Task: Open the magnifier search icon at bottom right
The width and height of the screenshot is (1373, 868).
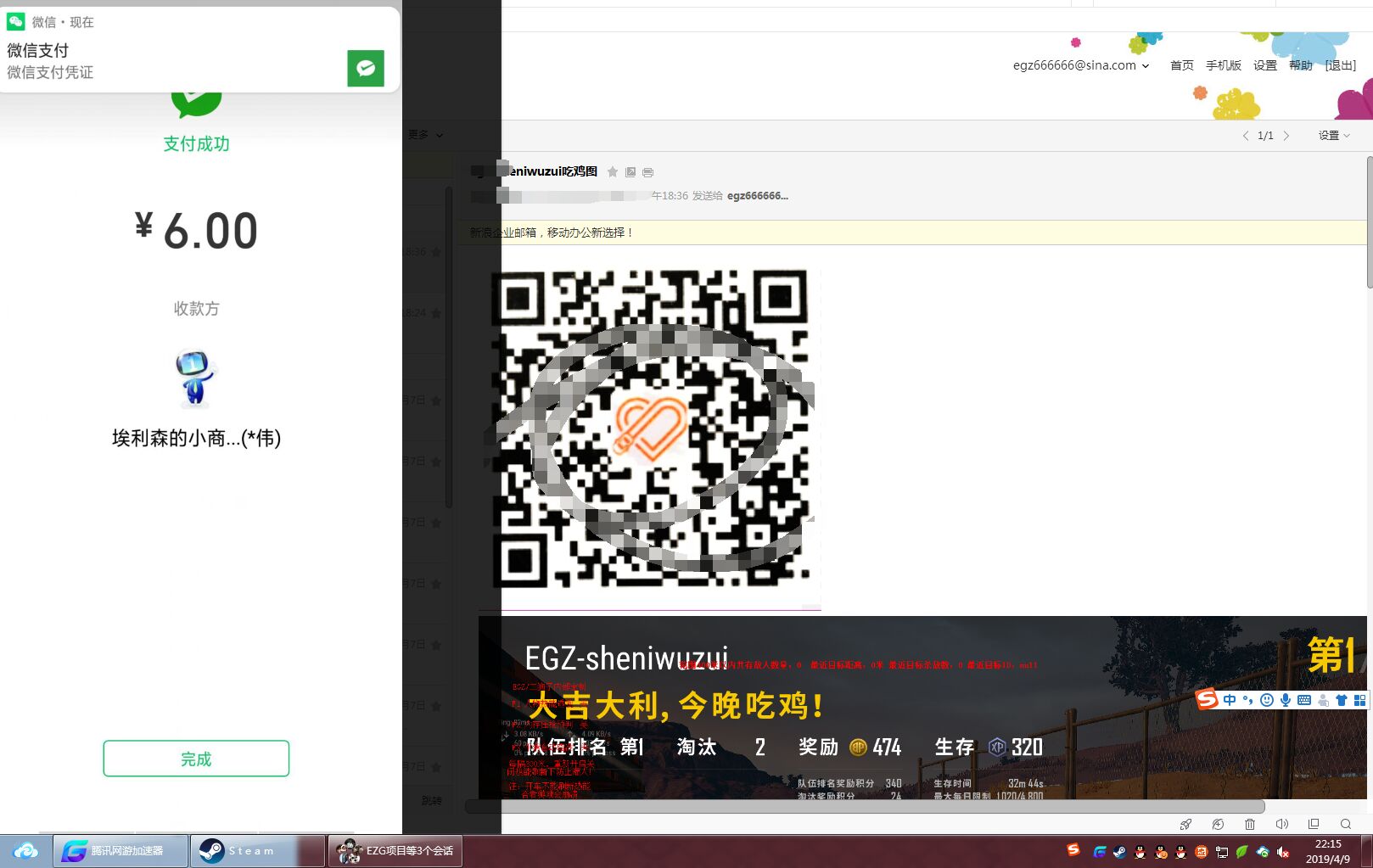Action: pyautogui.click(x=1346, y=824)
